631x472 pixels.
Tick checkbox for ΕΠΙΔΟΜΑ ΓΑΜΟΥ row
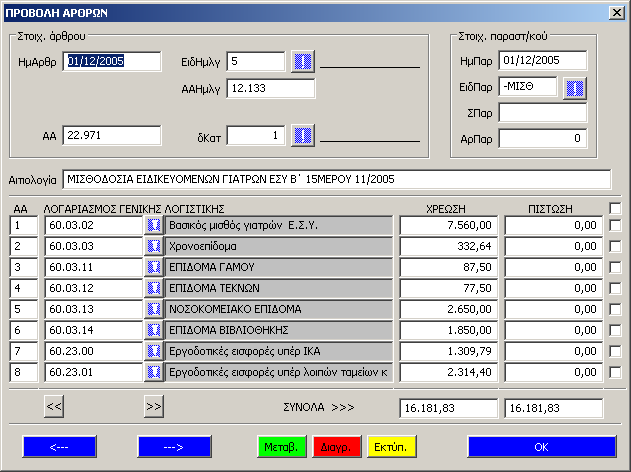[615, 267]
